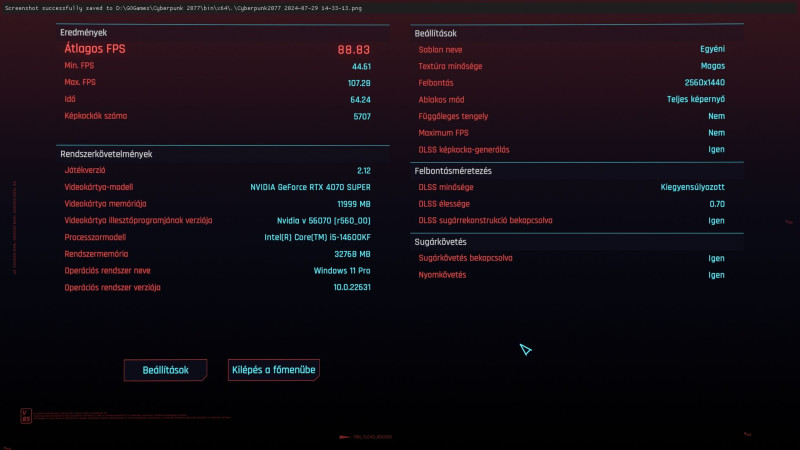Click the Max. FPS value 107.28
The height and width of the screenshot is (450, 800).
point(359,83)
